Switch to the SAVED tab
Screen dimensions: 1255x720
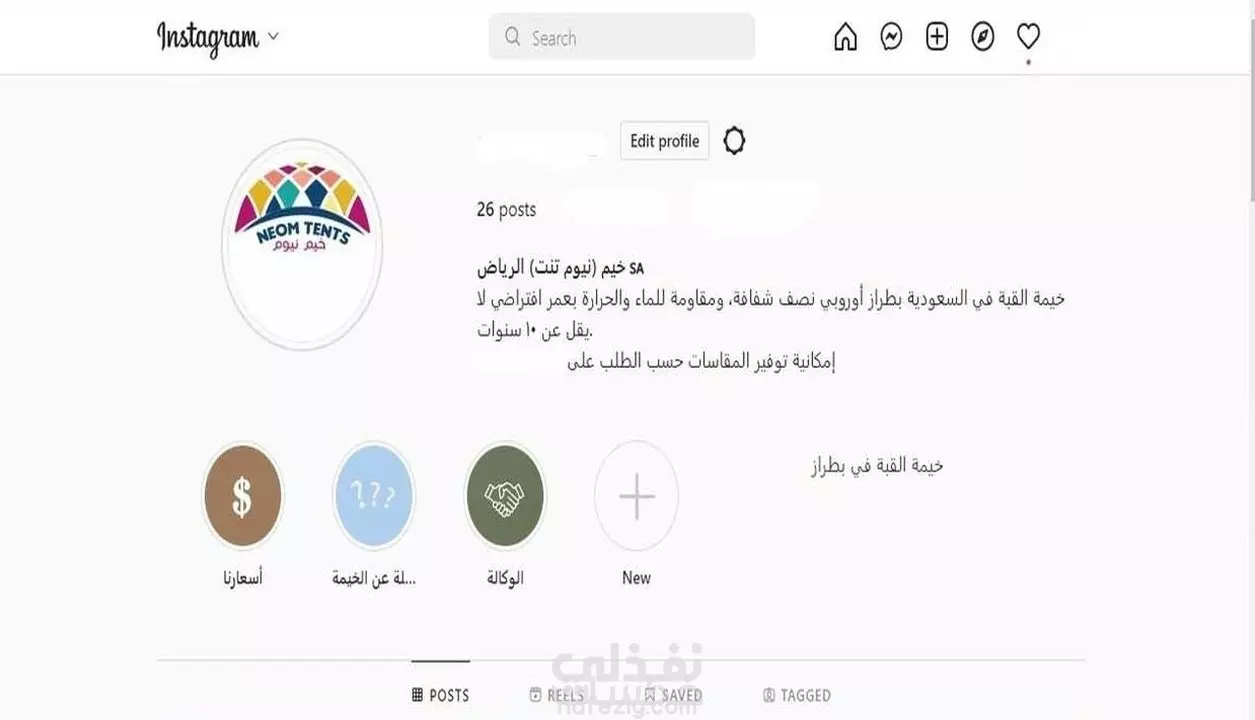(673, 694)
